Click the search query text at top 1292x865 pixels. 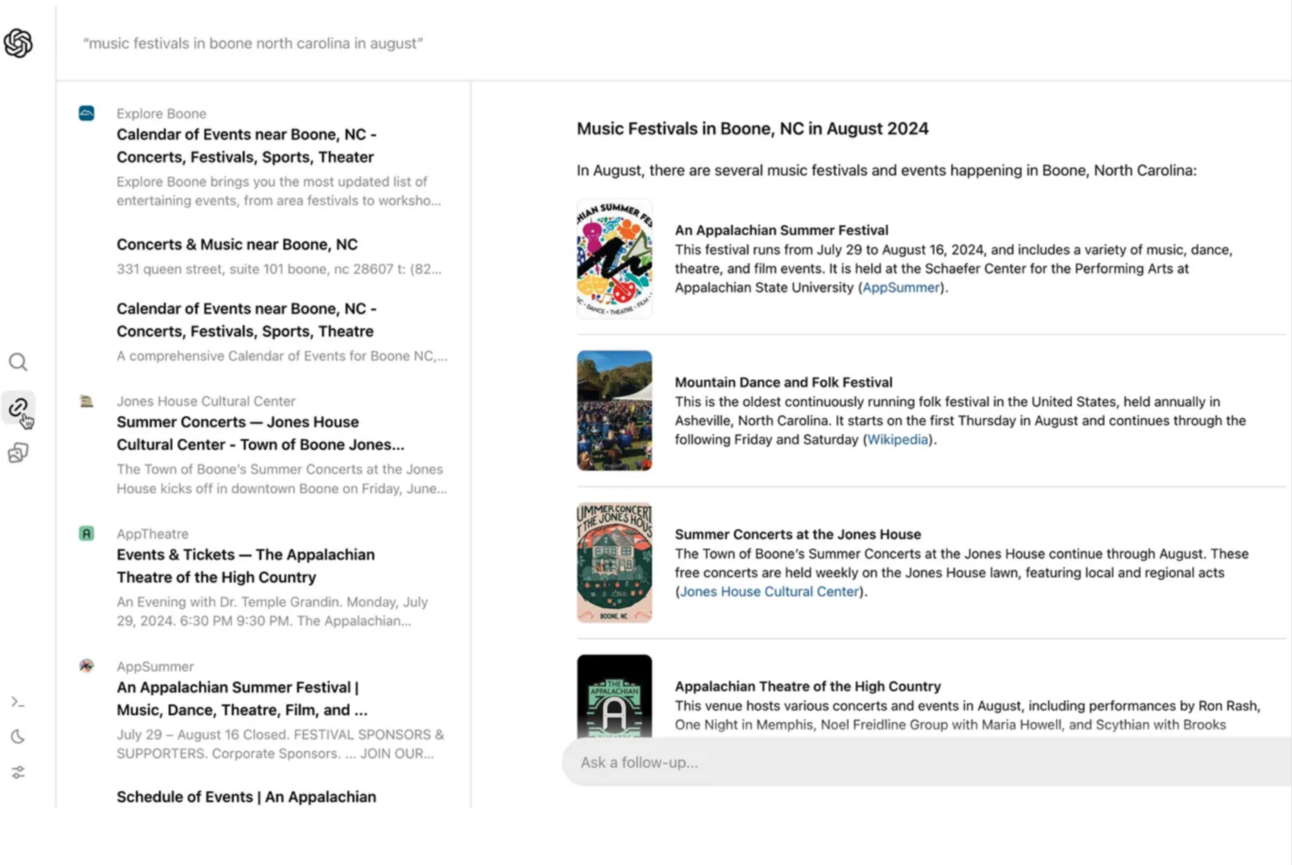[253, 43]
